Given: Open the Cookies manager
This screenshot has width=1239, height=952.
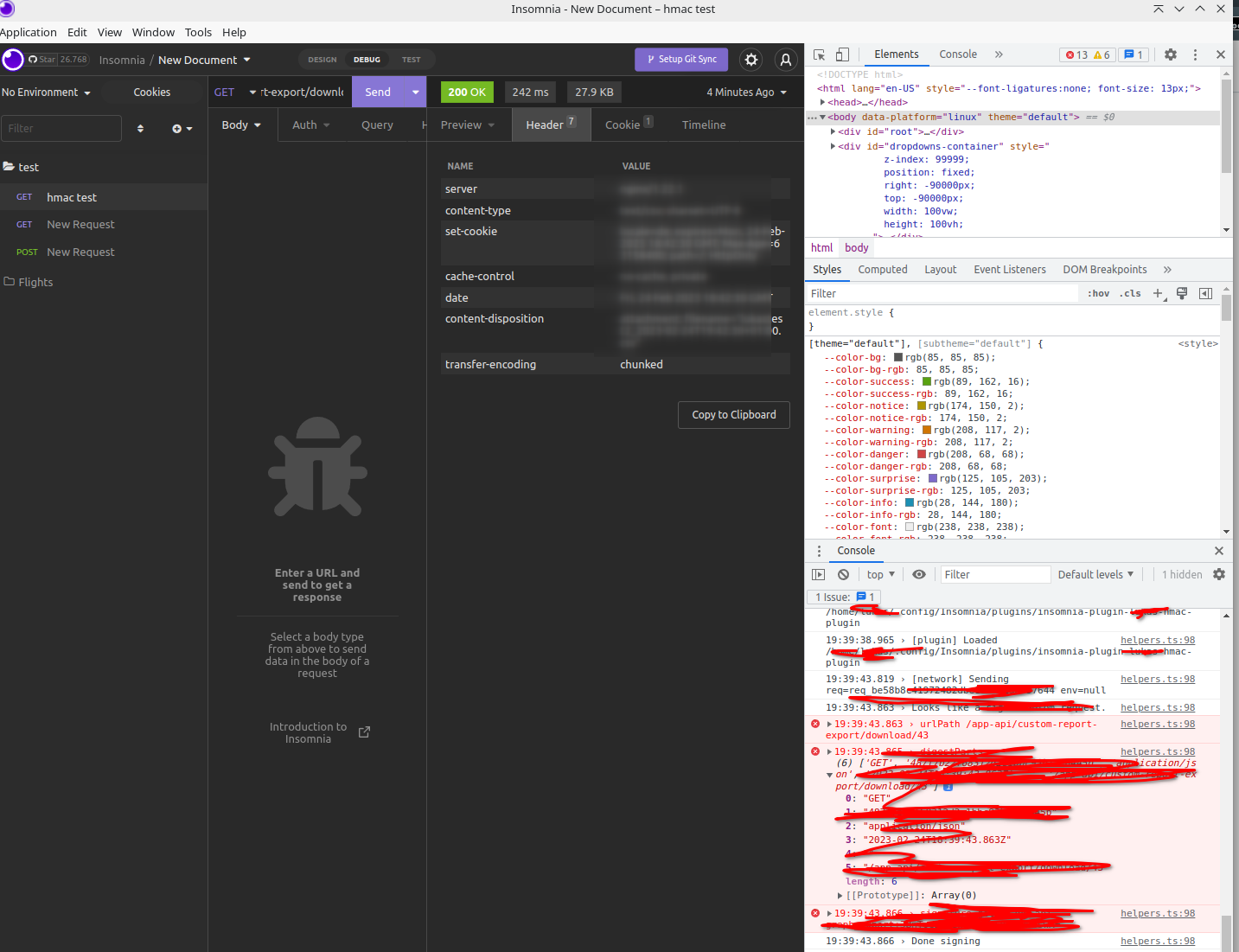Looking at the screenshot, I should (x=151, y=92).
